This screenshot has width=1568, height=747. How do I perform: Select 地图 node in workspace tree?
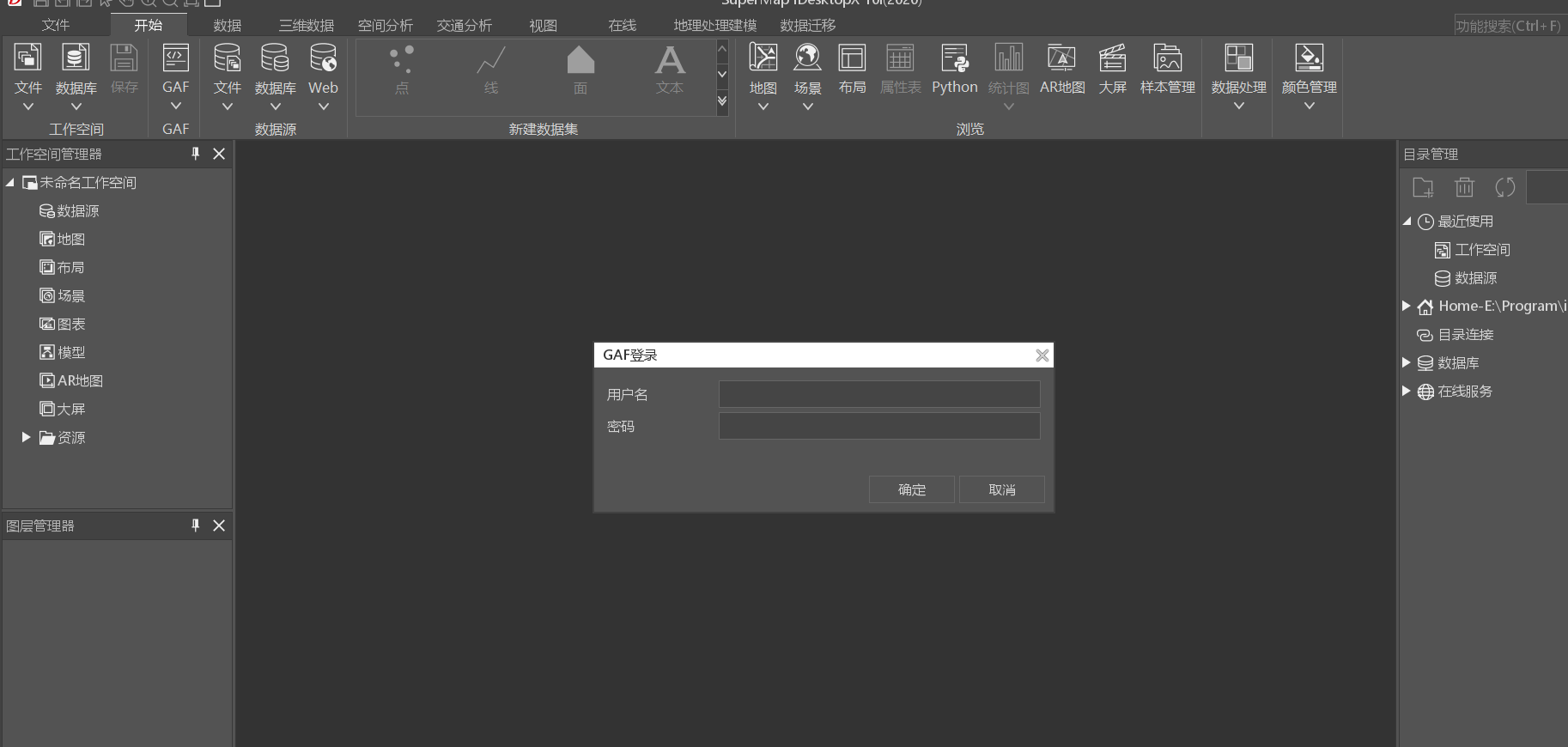tap(62, 240)
